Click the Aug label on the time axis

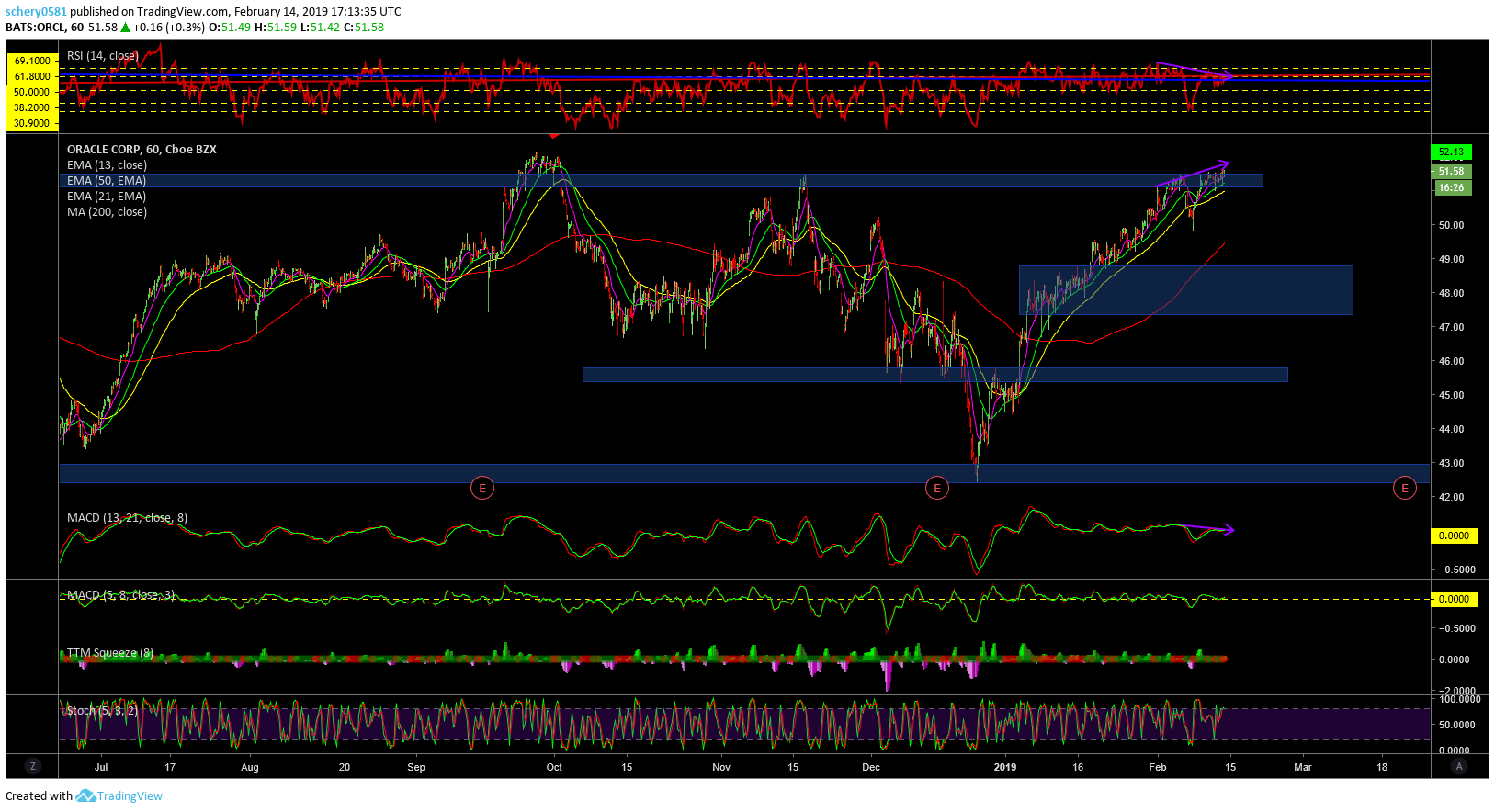tap(250, 768)
